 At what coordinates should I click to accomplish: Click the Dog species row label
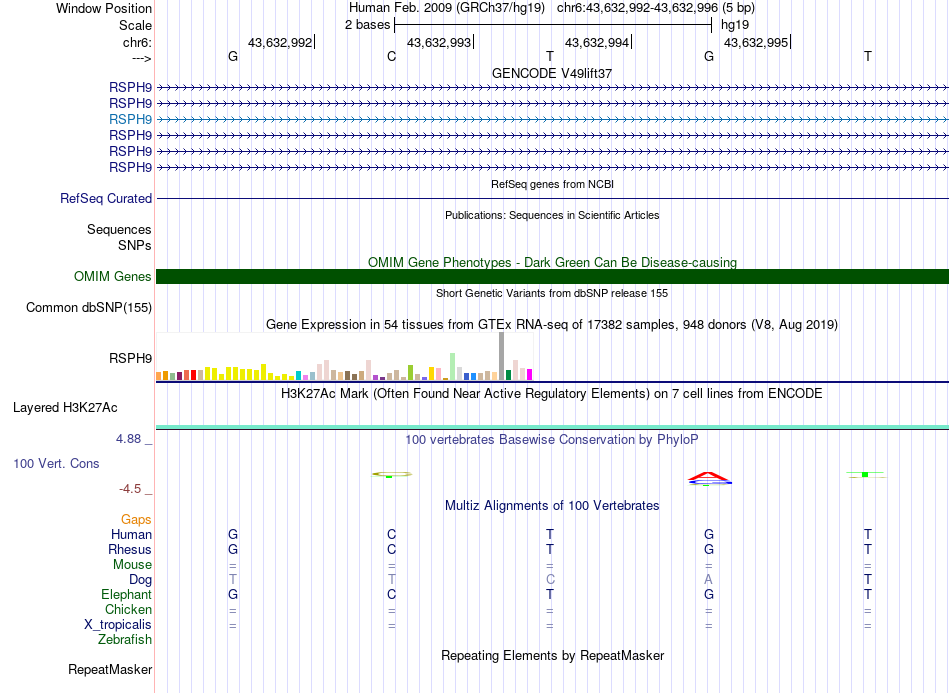(x=141, y=580)
